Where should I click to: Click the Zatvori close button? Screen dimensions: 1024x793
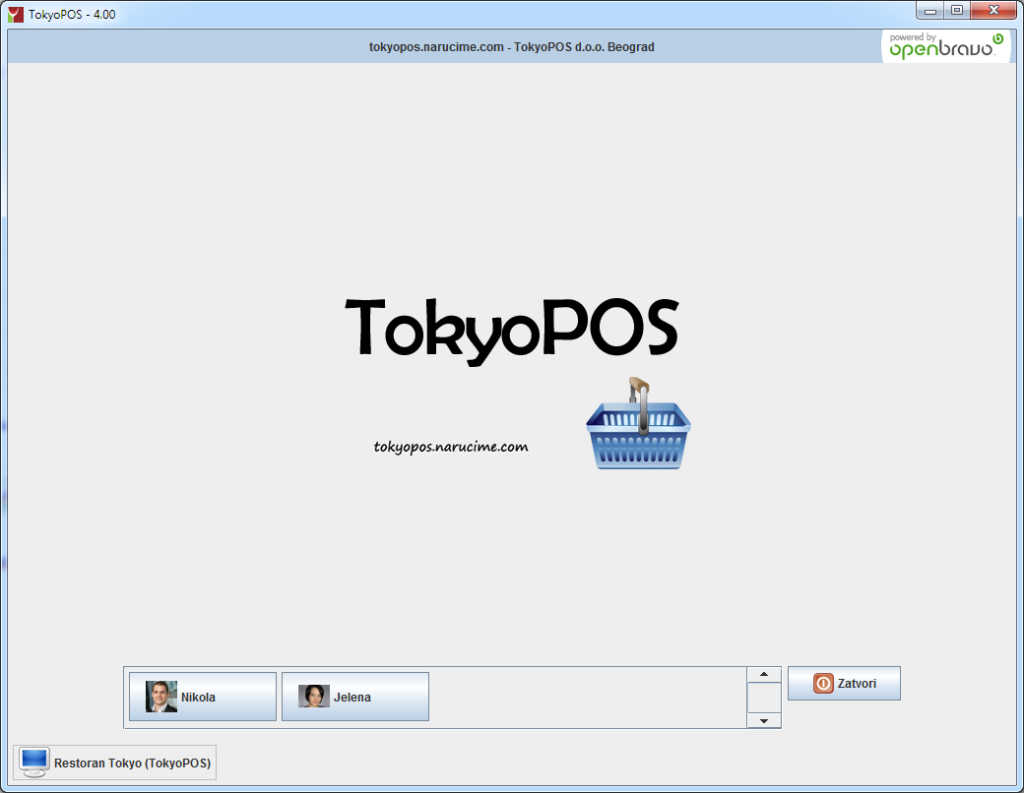point(844,683)
